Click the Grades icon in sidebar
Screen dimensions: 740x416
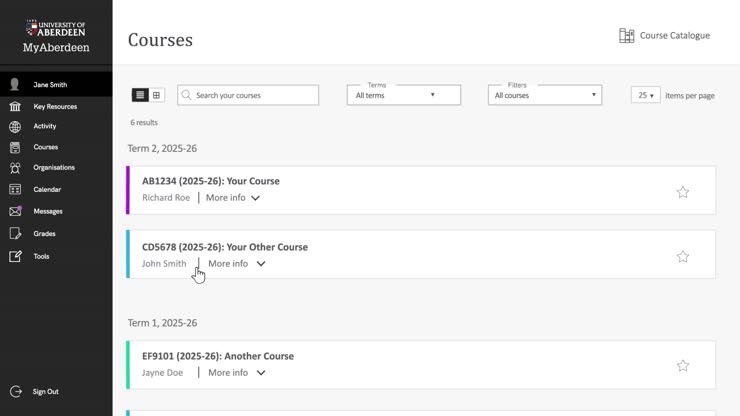coord(15,233)
